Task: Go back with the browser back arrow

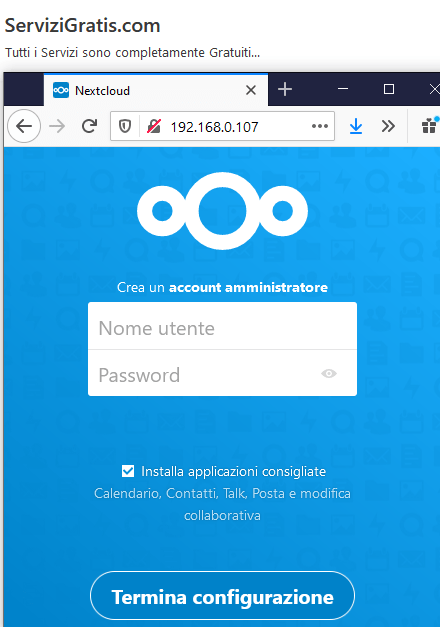Action: click(24, 126)
